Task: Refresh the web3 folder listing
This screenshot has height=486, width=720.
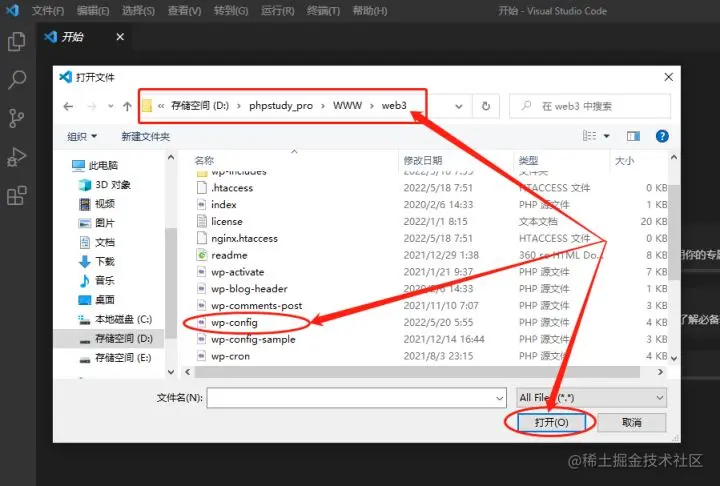Action: tap(486, 106)
